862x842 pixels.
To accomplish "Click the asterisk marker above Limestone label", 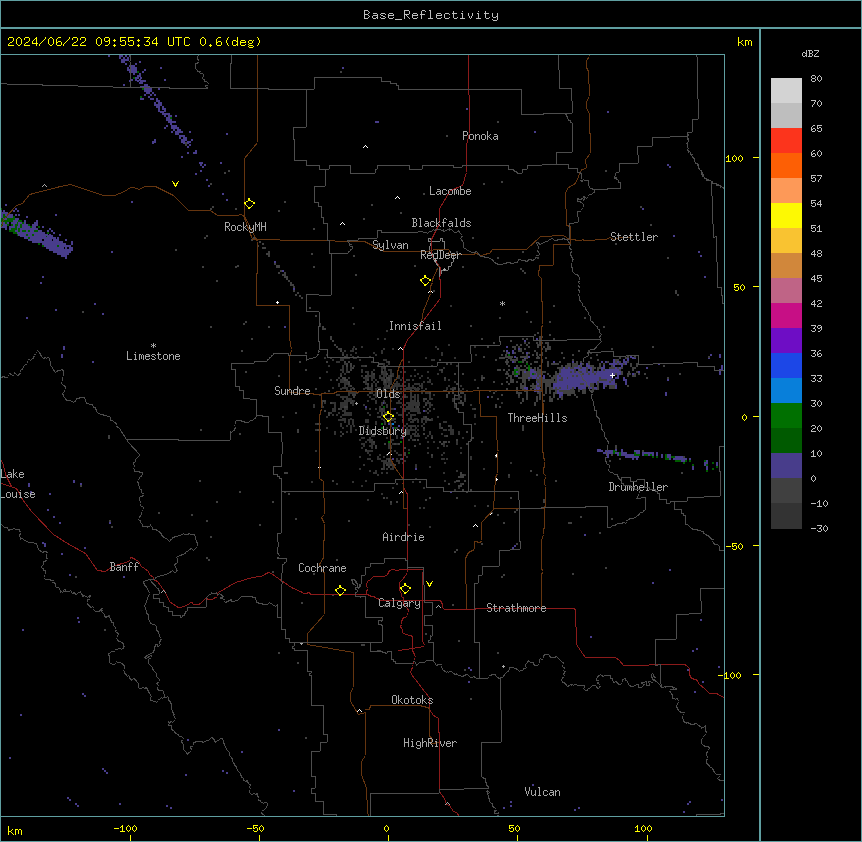I will coord(153,346).
